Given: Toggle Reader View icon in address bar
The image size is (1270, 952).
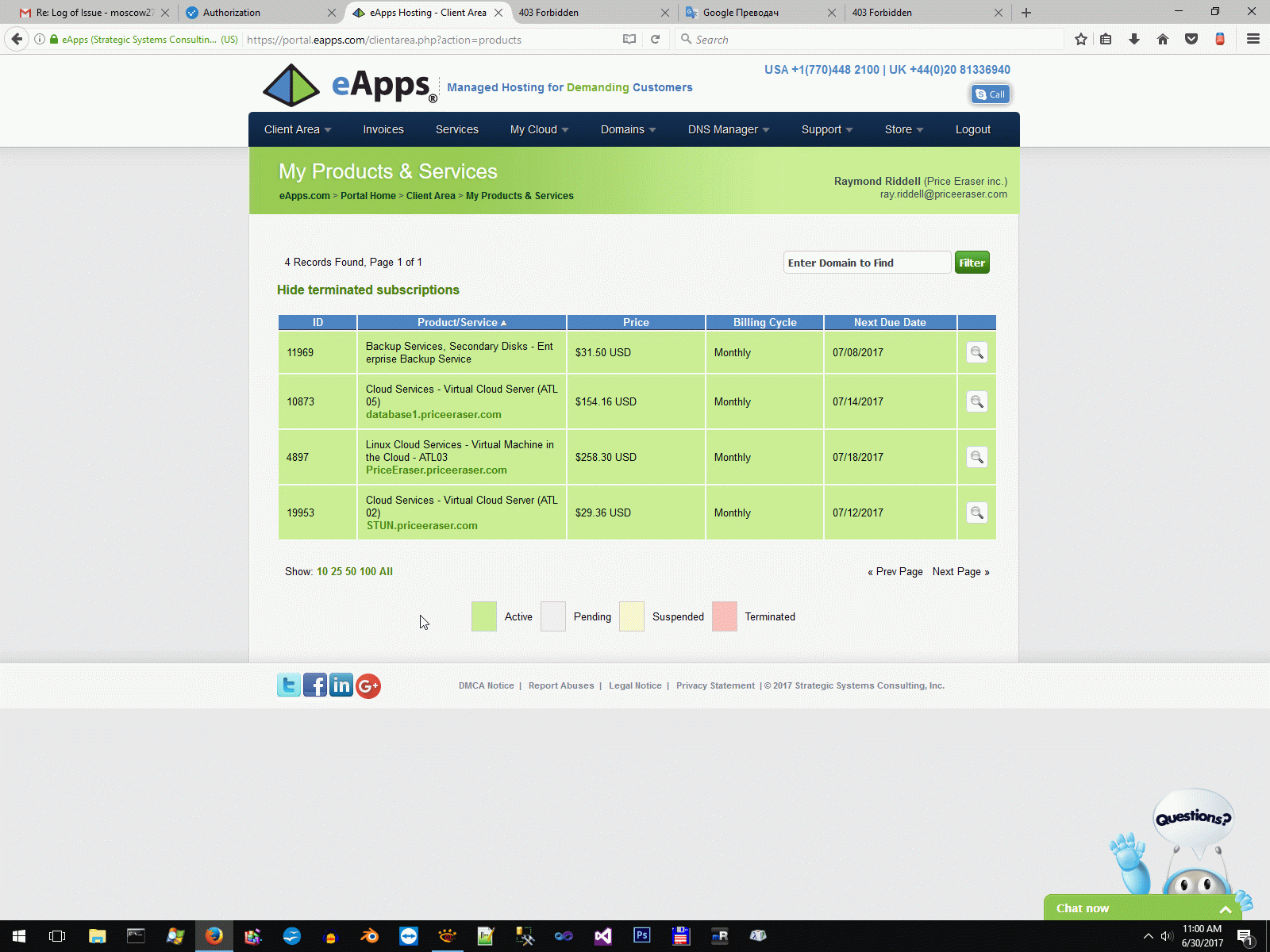Looking at the screenshot, I should (629, 39).
